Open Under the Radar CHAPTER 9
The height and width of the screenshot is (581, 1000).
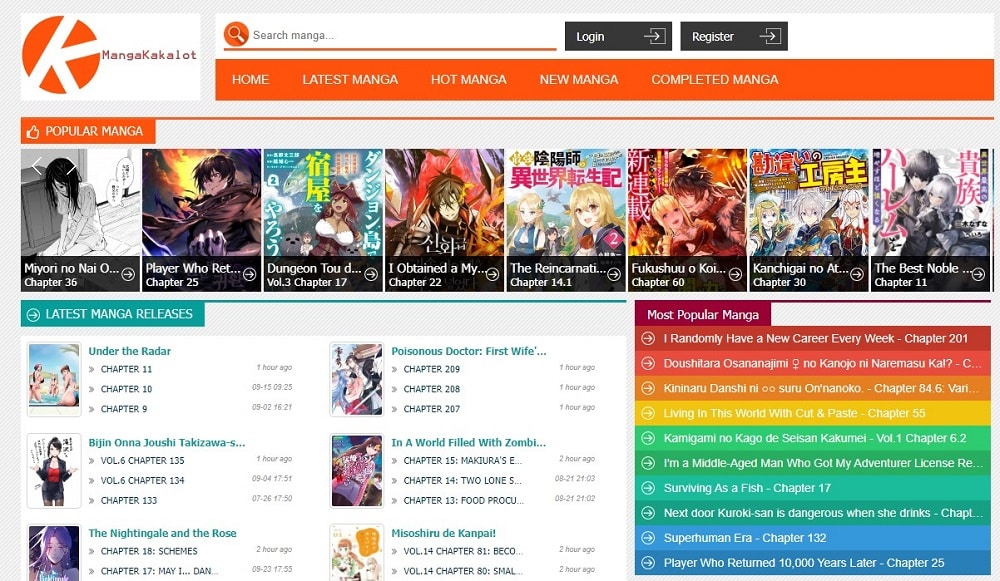pos(124,409)
